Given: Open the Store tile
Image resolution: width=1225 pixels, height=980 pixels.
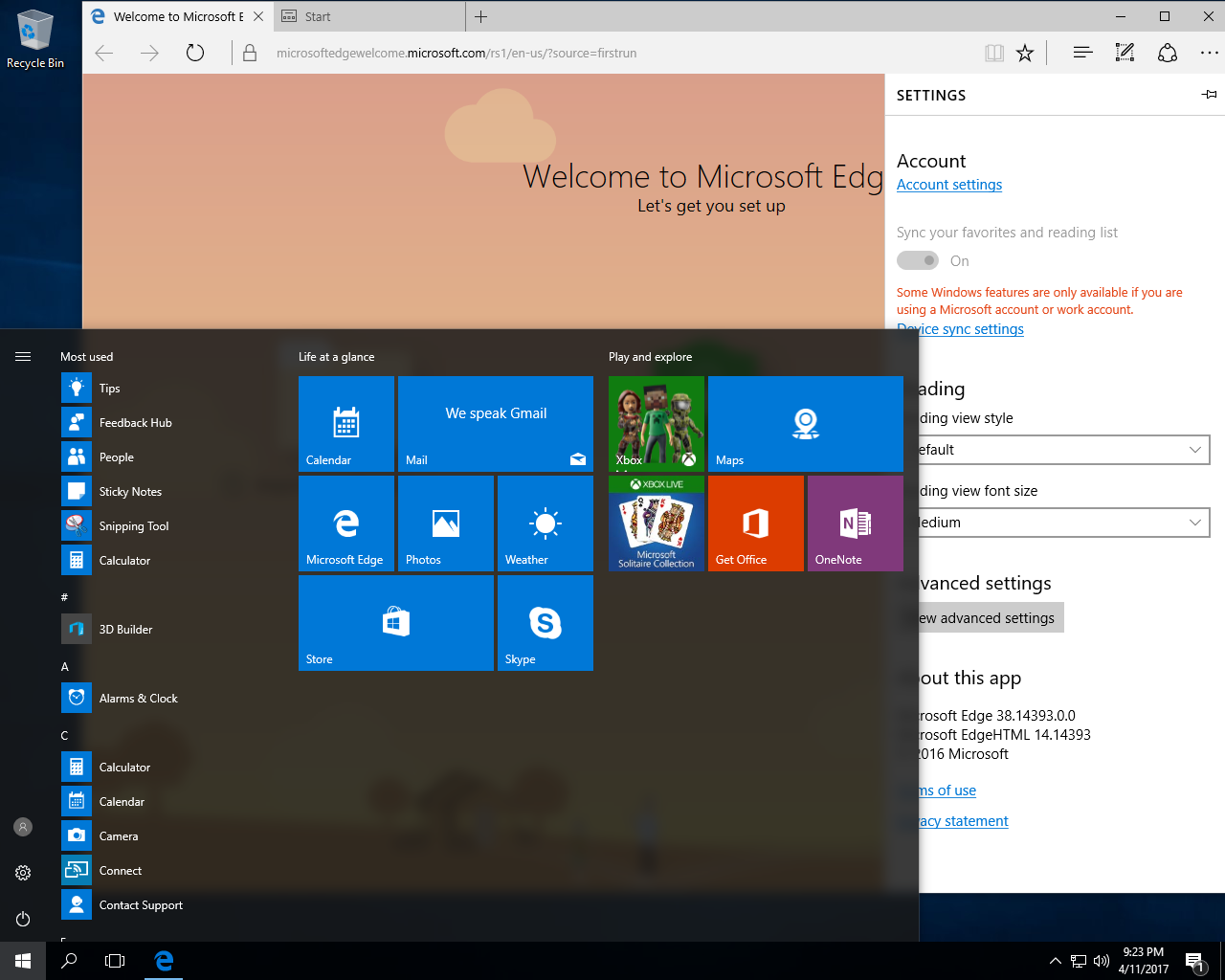Looking at the screenshot, I should click(396, 623).
